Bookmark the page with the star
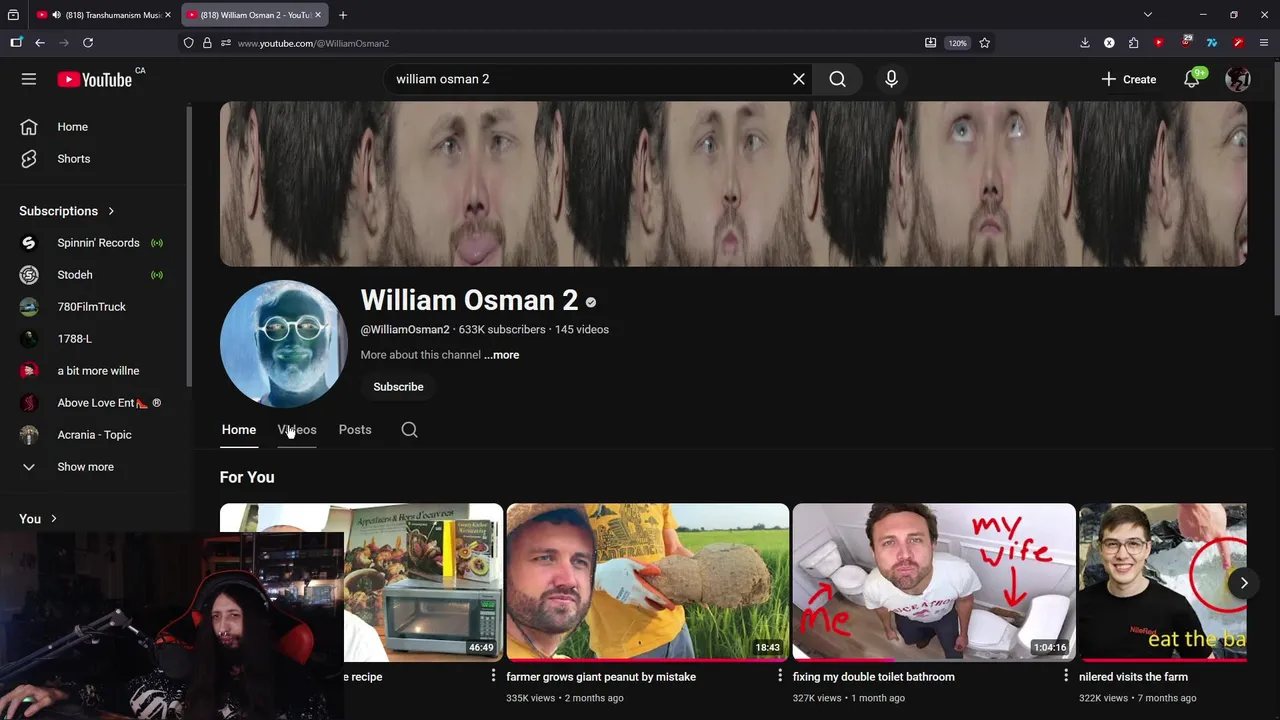The width and height of the screenshot is (1280, 720). click(985, 43)
